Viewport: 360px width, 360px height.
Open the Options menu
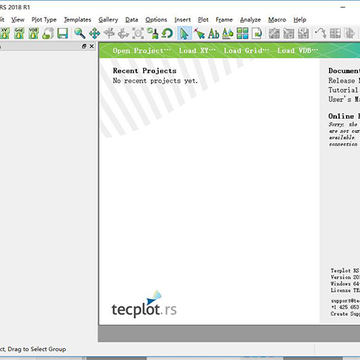[x=156, y=20]
